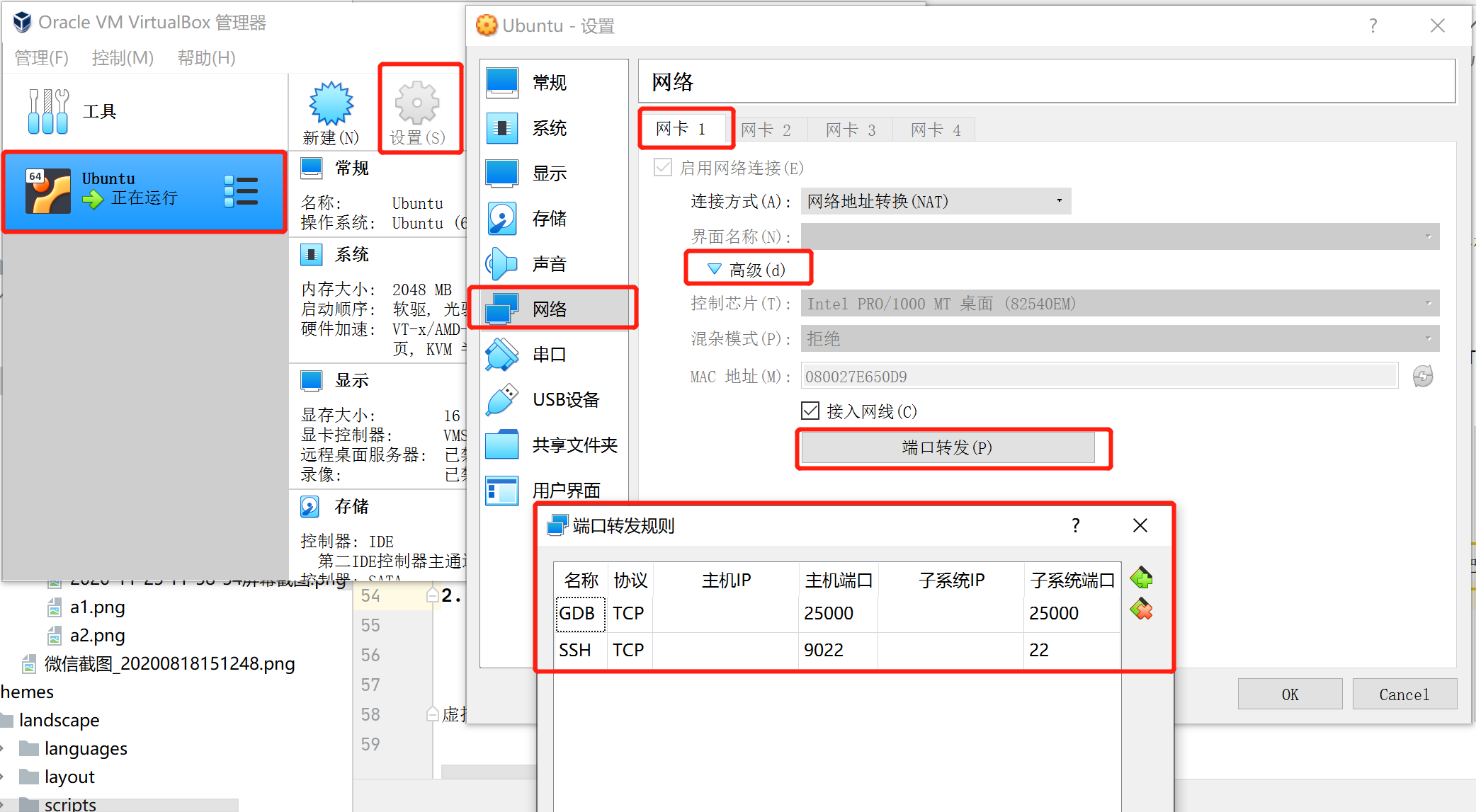1476x812 pixels.
Task: Open the 连接方式 NAT attachment dropdown
Action: (x=935, y=201)
